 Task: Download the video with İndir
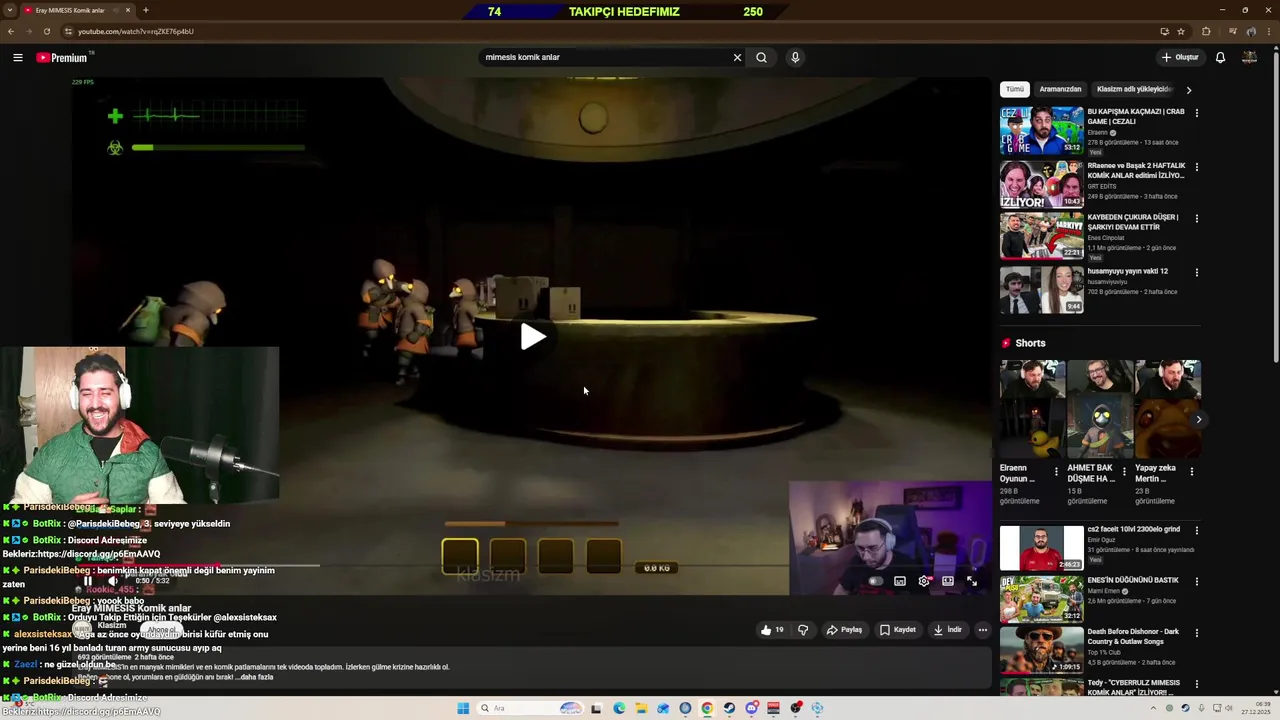pyautogui.click(x=947, y=630)
